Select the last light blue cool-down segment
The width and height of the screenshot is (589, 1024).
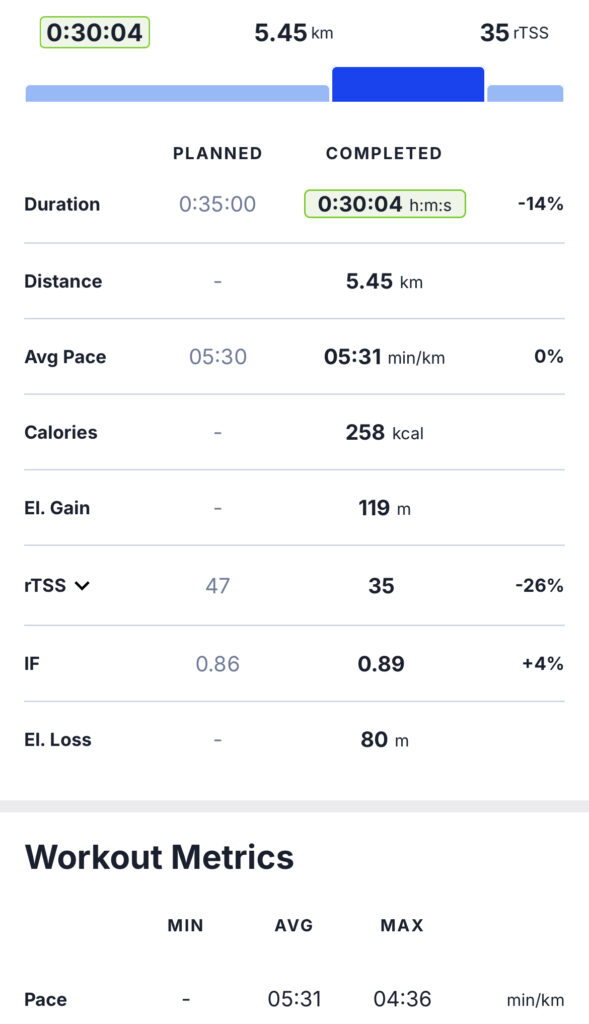tap(525, 93)
